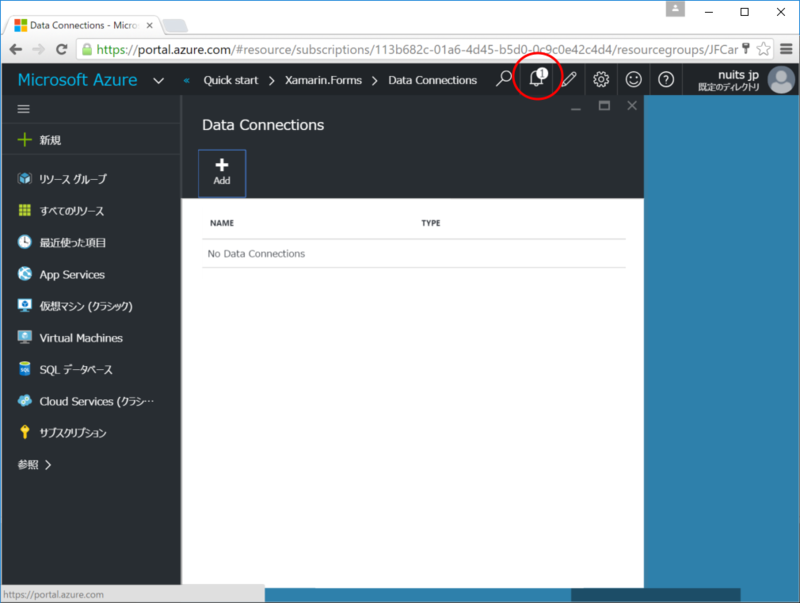The height and width of the screenshot is (603, 800).
Task: Open the help question mark icon
Action: [666, 79]
